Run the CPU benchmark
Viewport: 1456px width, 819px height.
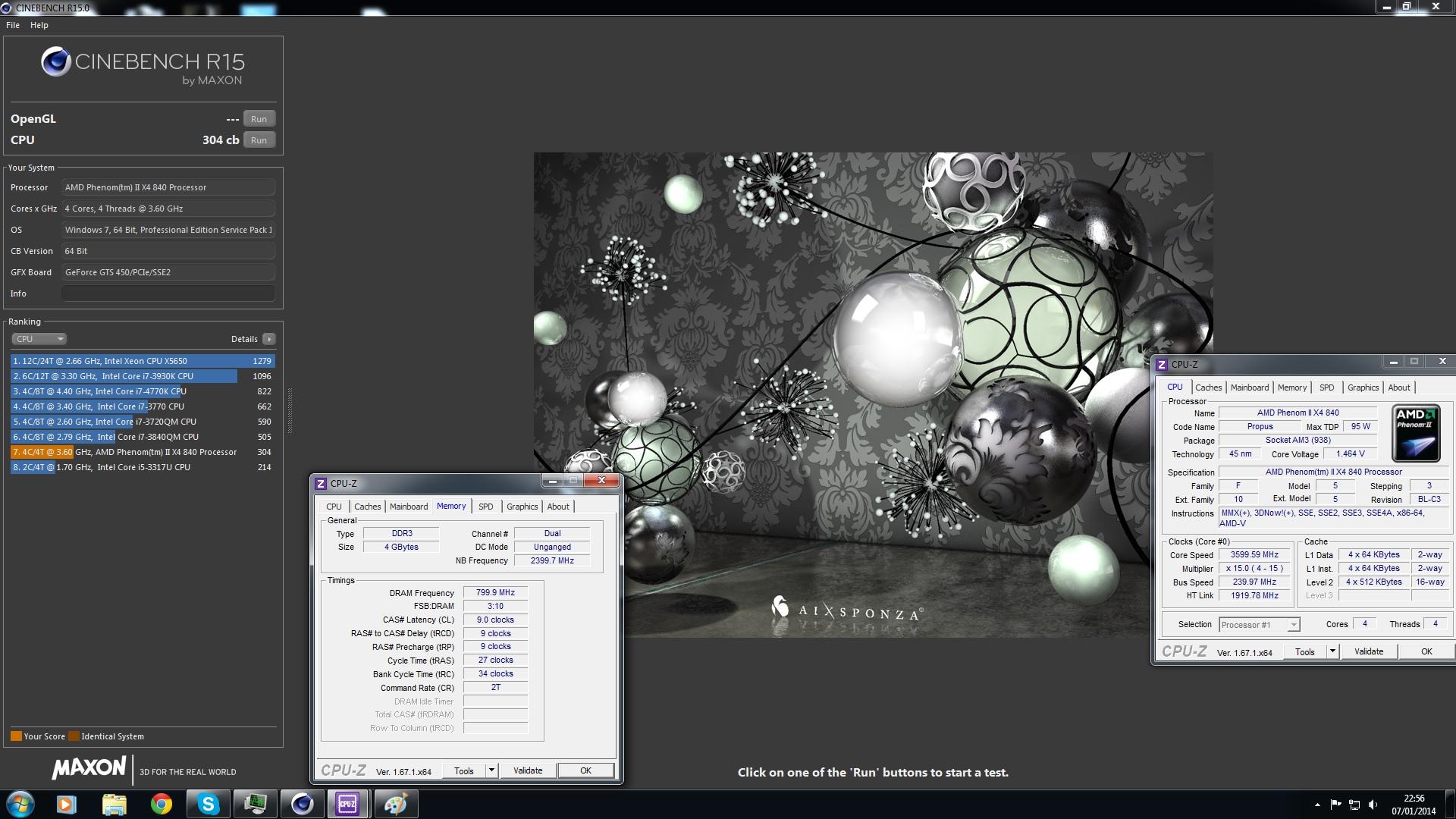pyautogui.click(x=259, y=140)
